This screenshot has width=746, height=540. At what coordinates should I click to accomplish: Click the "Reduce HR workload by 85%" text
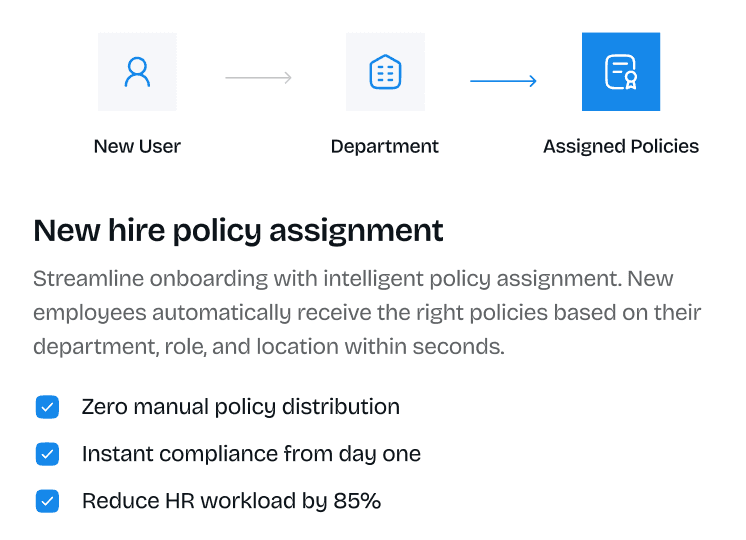click(x=231, y=501)
